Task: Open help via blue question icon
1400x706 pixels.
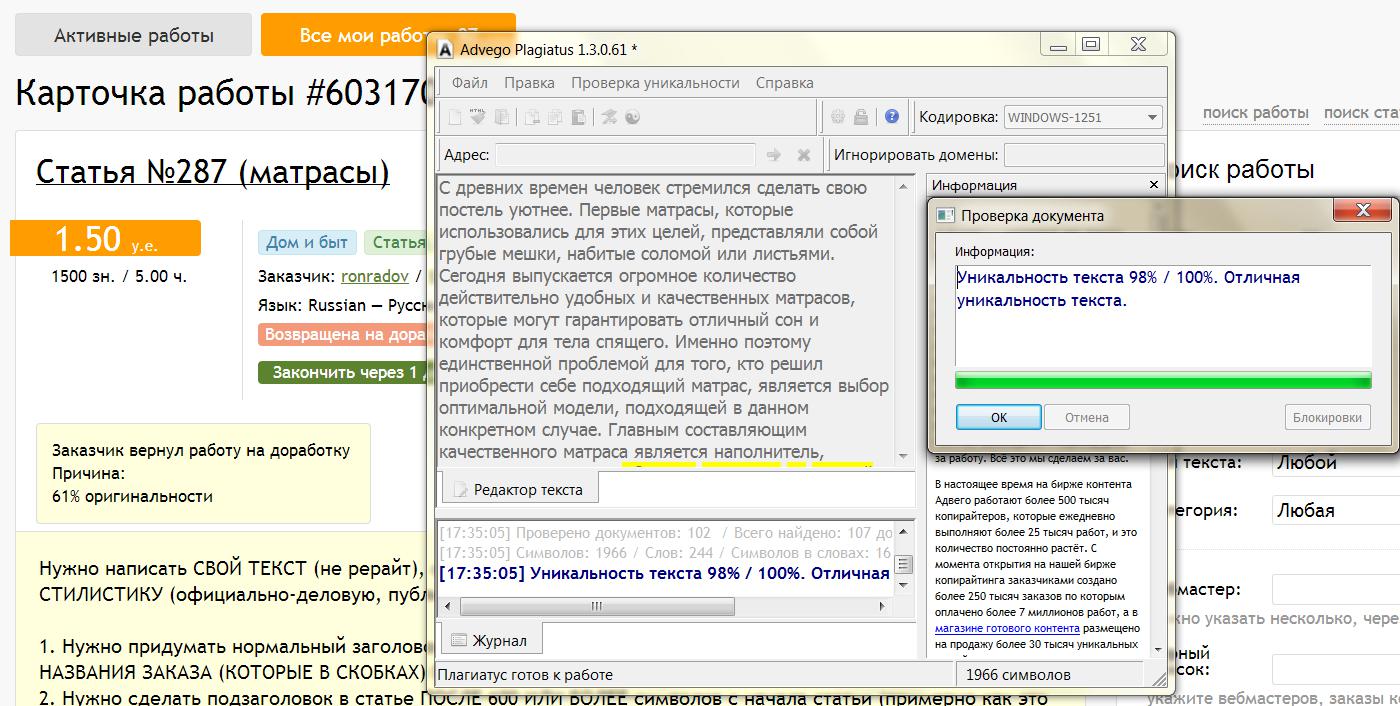Action: 892,117
